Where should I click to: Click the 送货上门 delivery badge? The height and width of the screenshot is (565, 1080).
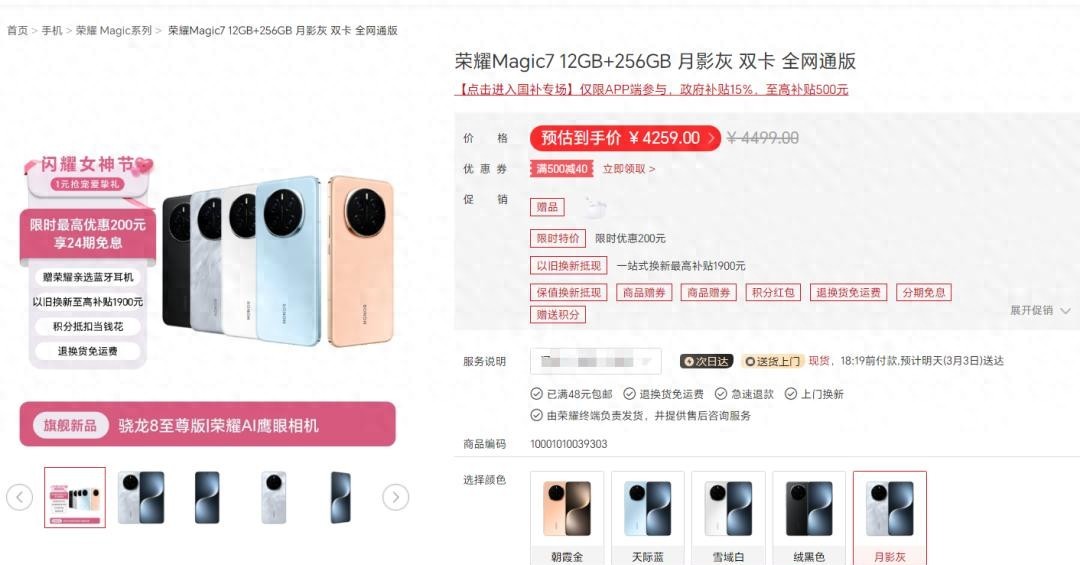pyautogui.click(x=772, y=361)
